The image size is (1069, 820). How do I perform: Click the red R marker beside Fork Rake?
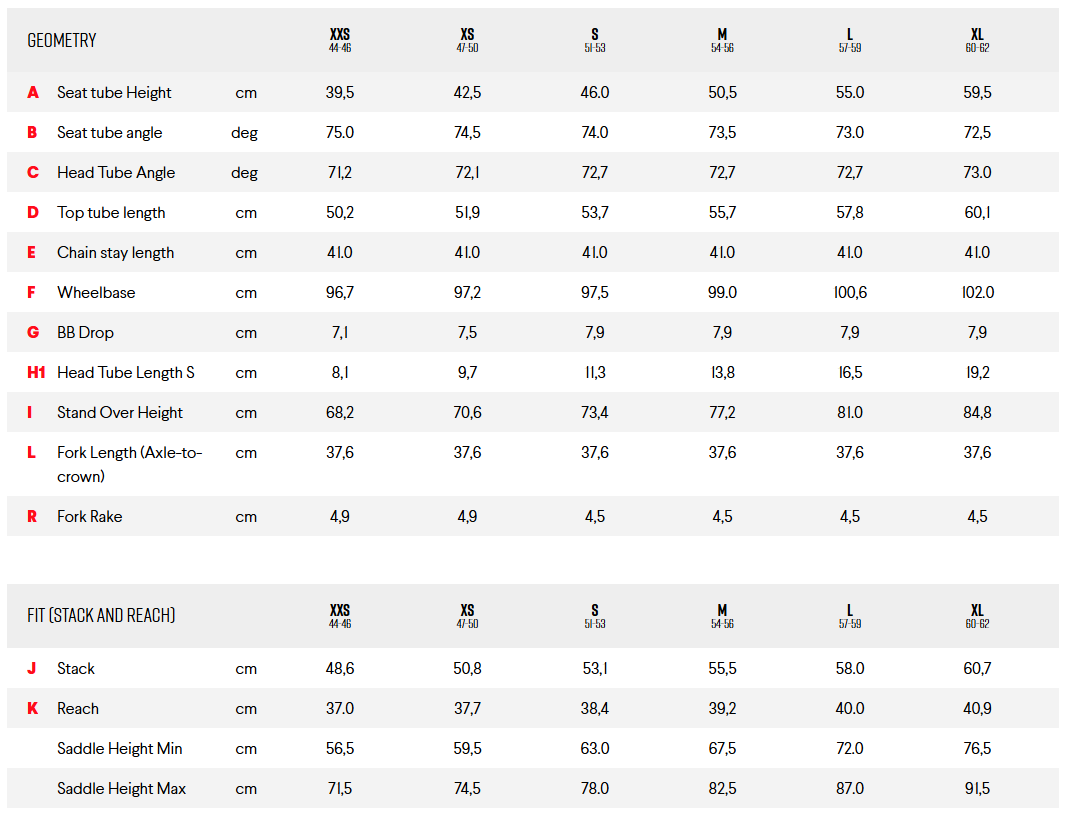[32, 516]
